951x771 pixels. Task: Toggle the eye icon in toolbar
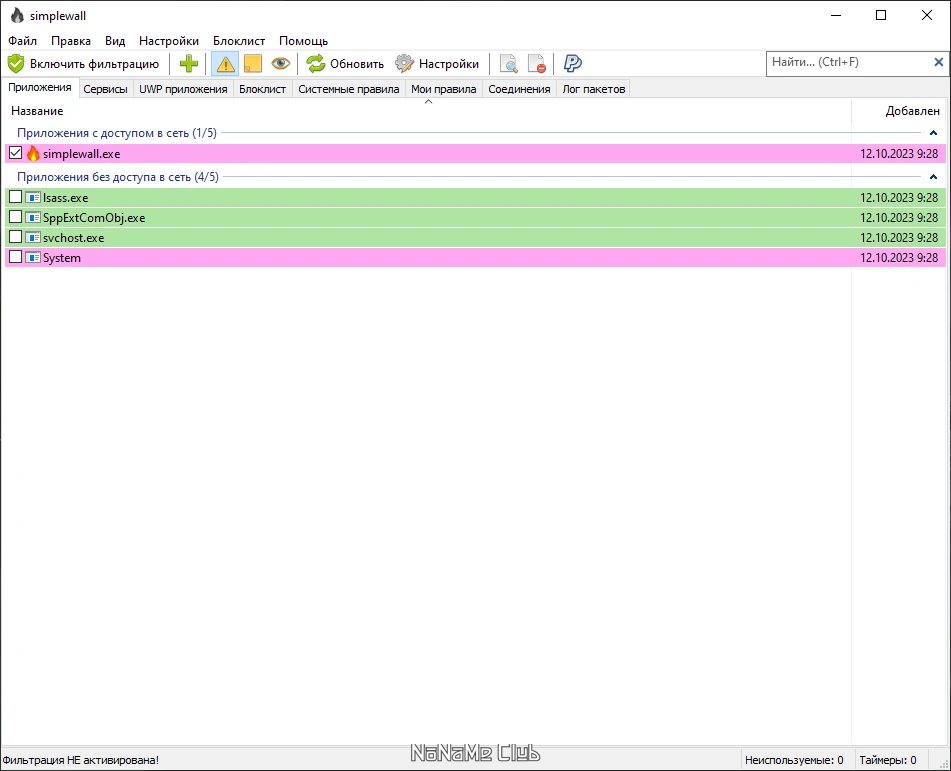280,63
